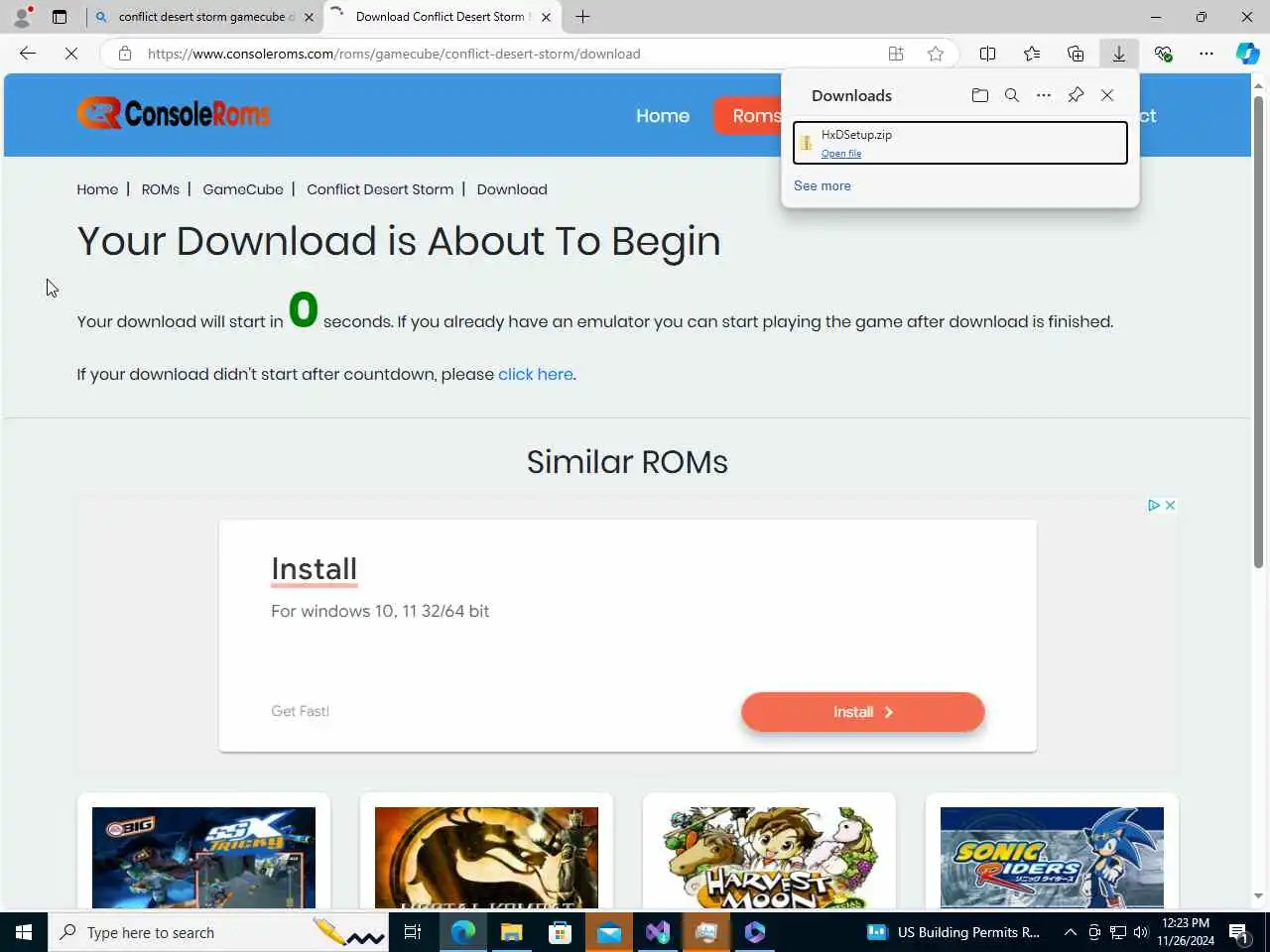This screenshot has width=1270, height=952.
Task: Search downloads with the magnifier icon
Action: tap(1012, 95)
